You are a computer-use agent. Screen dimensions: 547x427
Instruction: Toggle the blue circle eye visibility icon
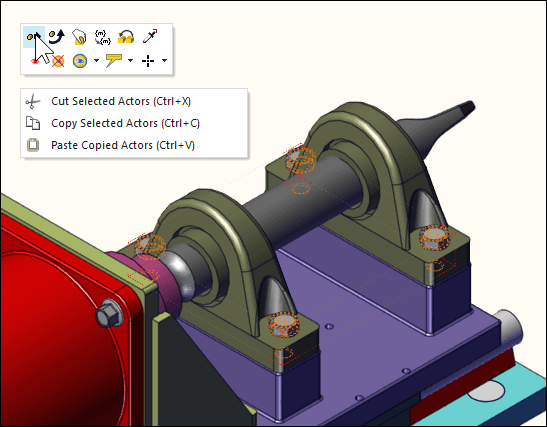[x=80, y=61]
